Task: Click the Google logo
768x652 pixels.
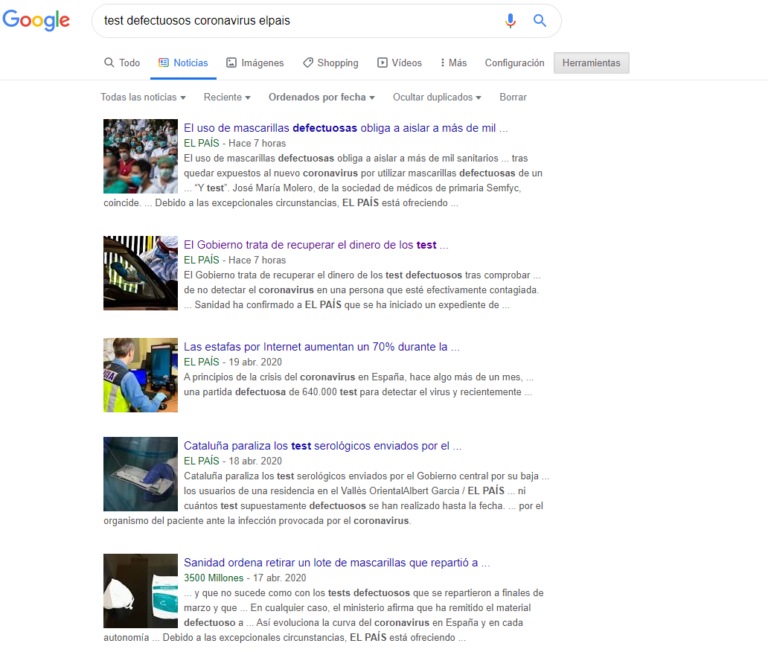Action: [36, 21]
